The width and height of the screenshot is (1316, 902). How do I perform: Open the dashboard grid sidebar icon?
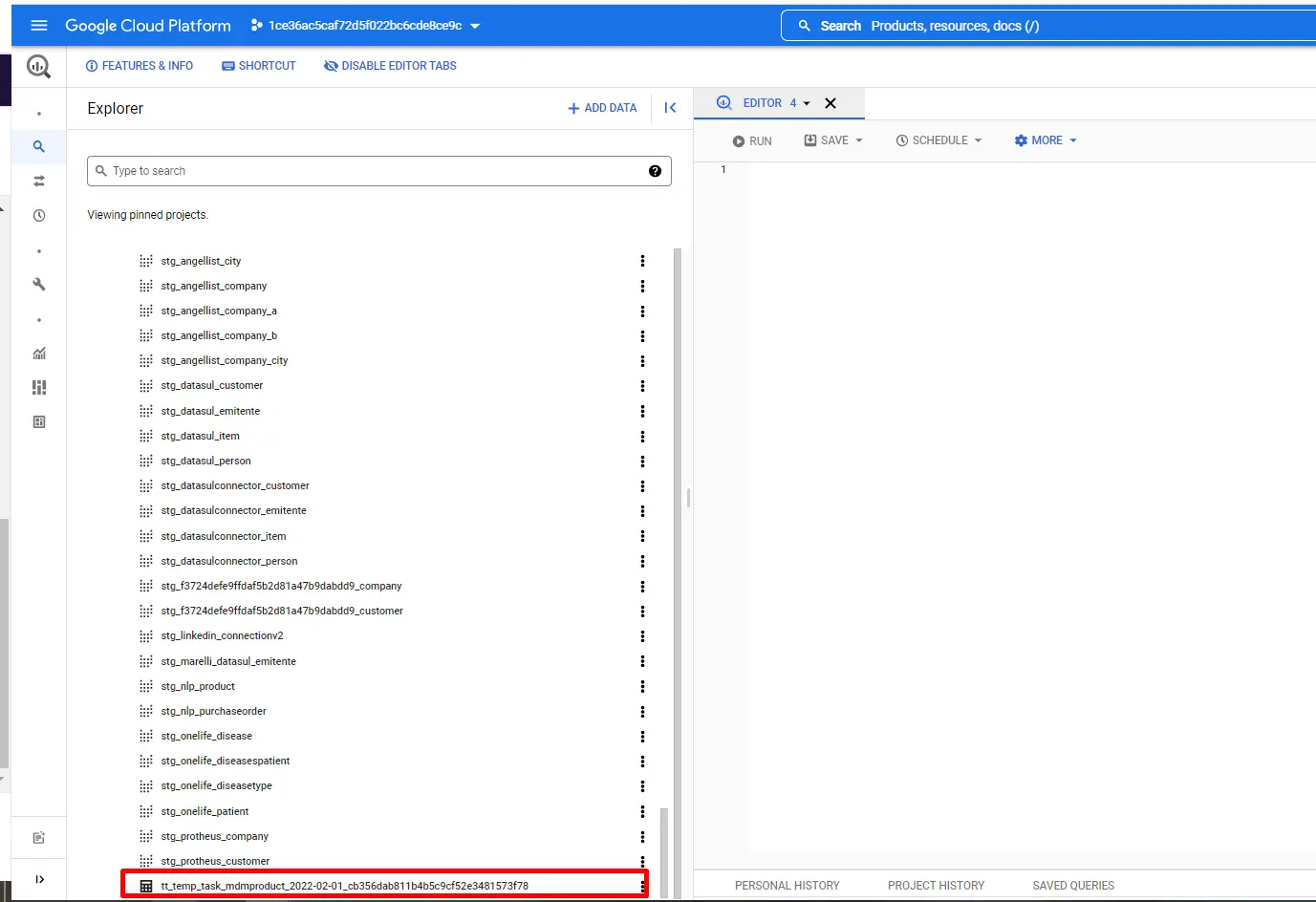click(x=39, y=388)
